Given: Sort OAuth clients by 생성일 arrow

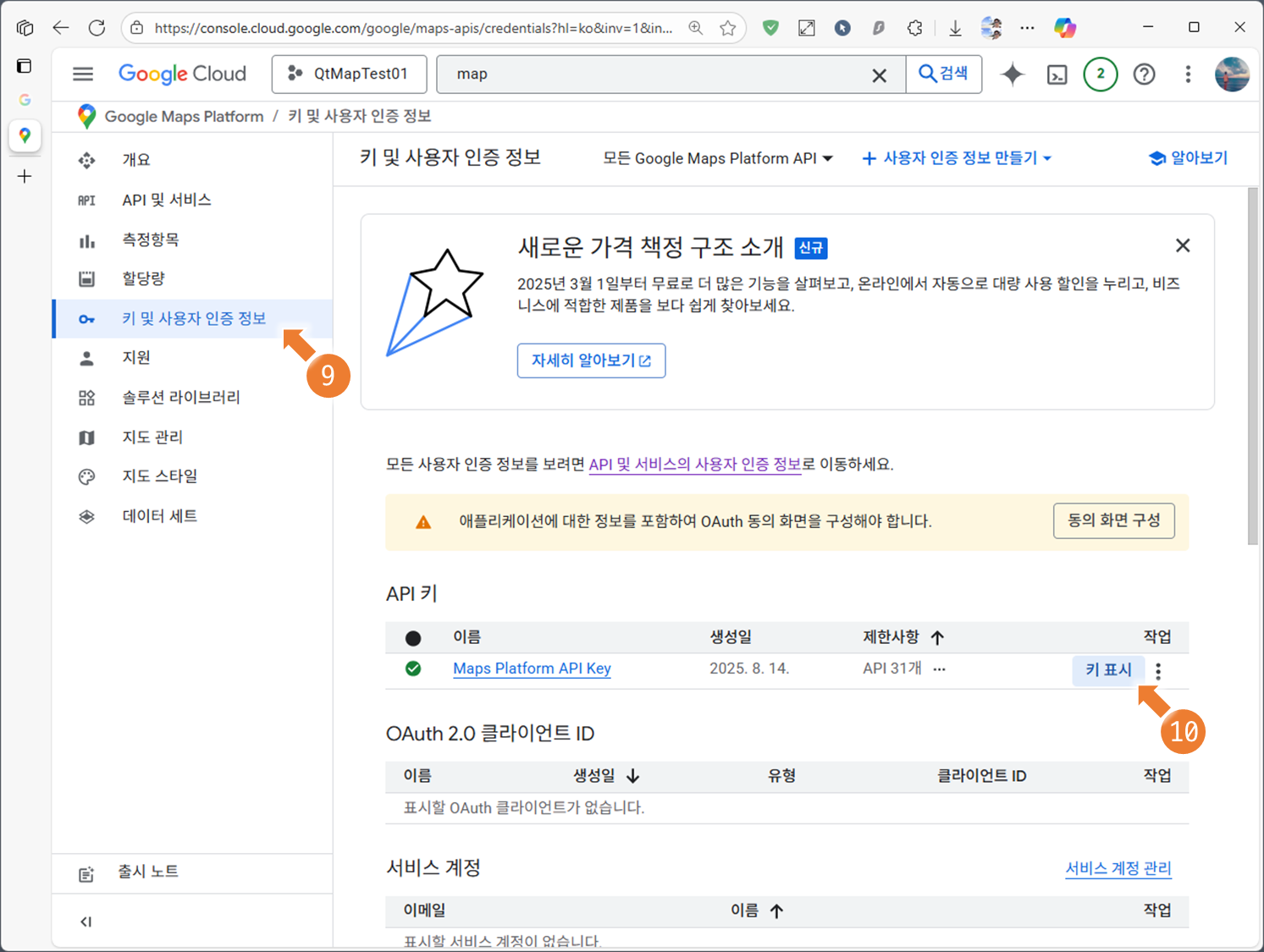Looking at the screenshot, I should pyautogui.click(x=632, y=776).
